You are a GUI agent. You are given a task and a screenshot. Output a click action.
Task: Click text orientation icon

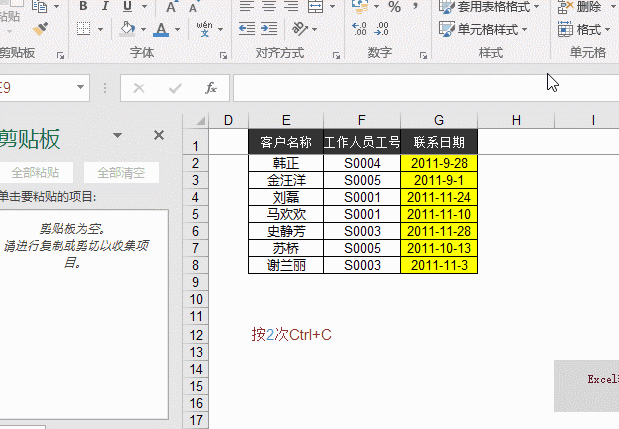pos(300,29)
